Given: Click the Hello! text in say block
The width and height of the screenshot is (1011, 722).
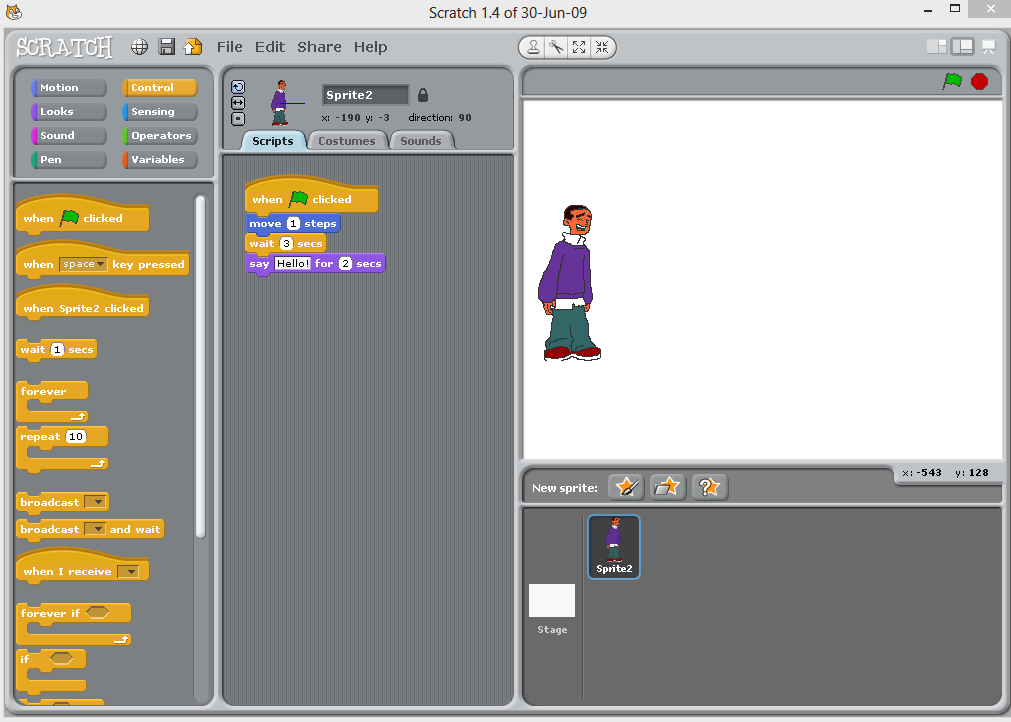Looking at the screenshot, I should coord(293,263).
